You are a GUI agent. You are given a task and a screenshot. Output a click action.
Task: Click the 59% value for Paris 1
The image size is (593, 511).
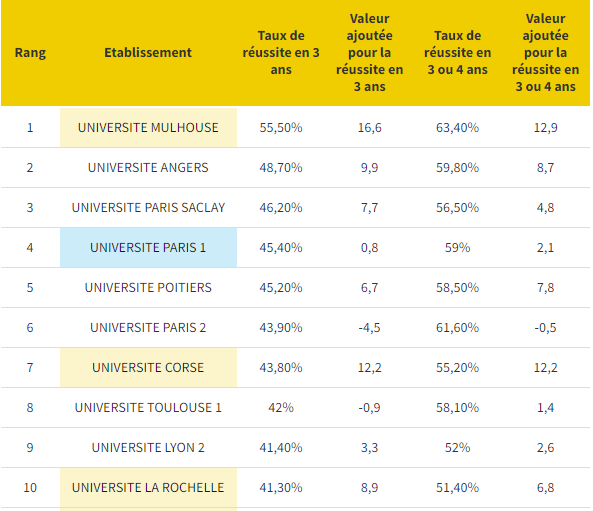[458, 247]
